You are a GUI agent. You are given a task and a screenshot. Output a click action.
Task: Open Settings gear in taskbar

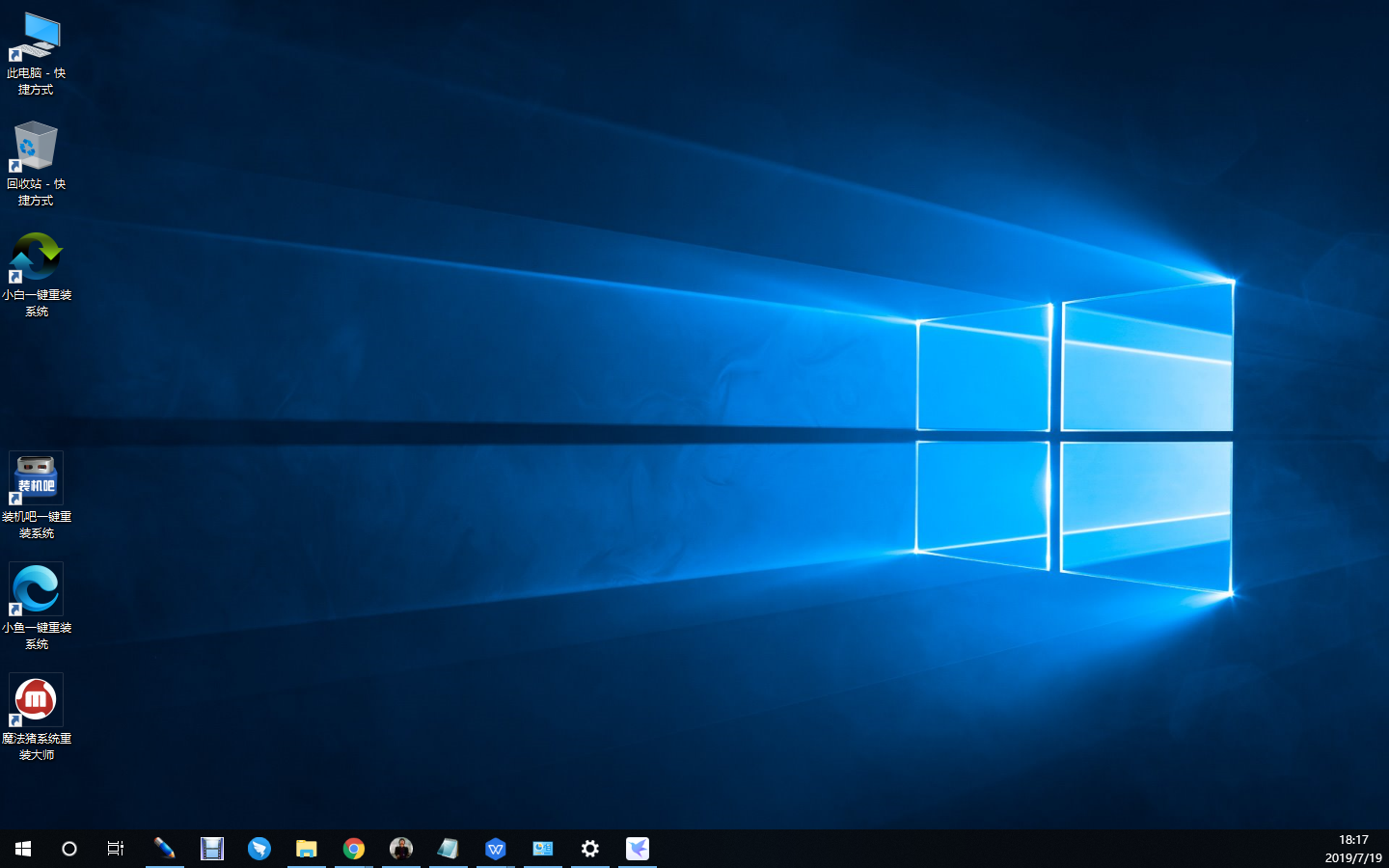pyautogui.click(x=590, y=849)
